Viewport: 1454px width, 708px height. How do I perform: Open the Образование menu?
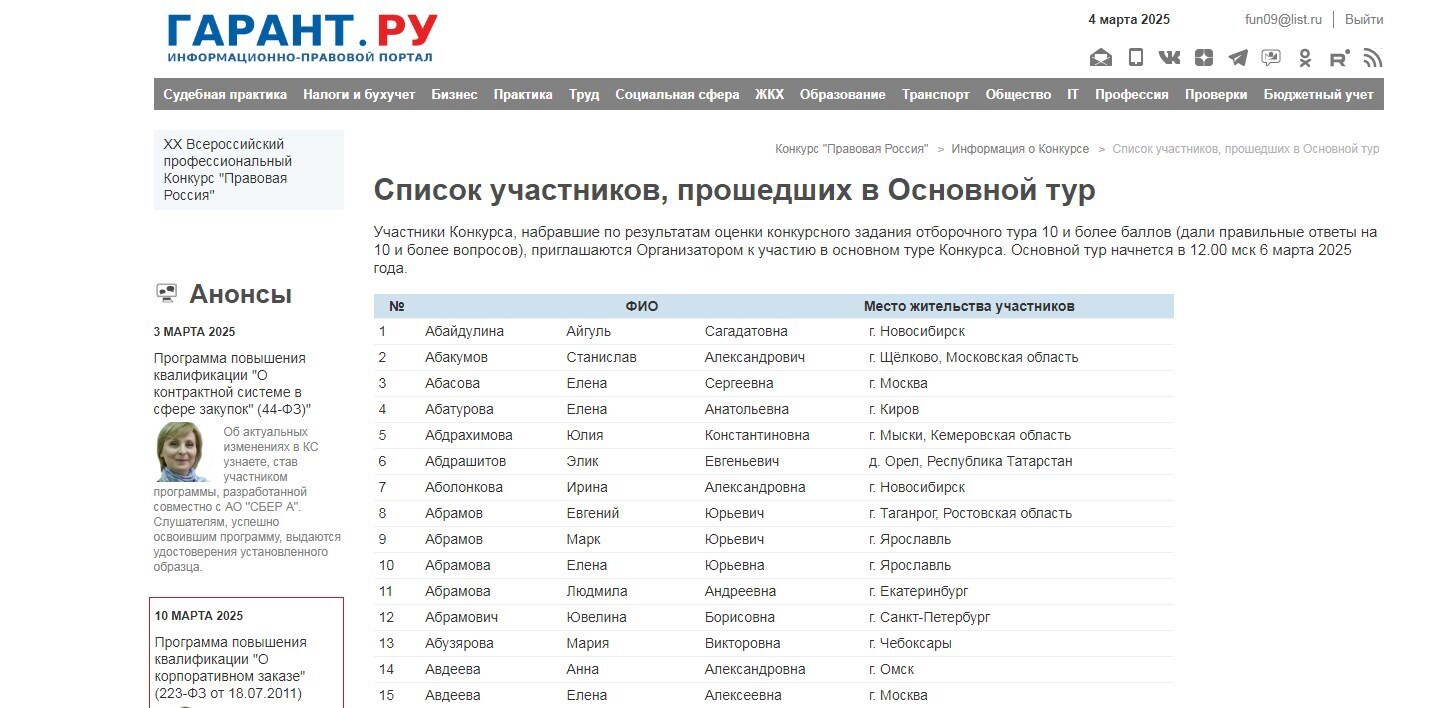point(841,93)
